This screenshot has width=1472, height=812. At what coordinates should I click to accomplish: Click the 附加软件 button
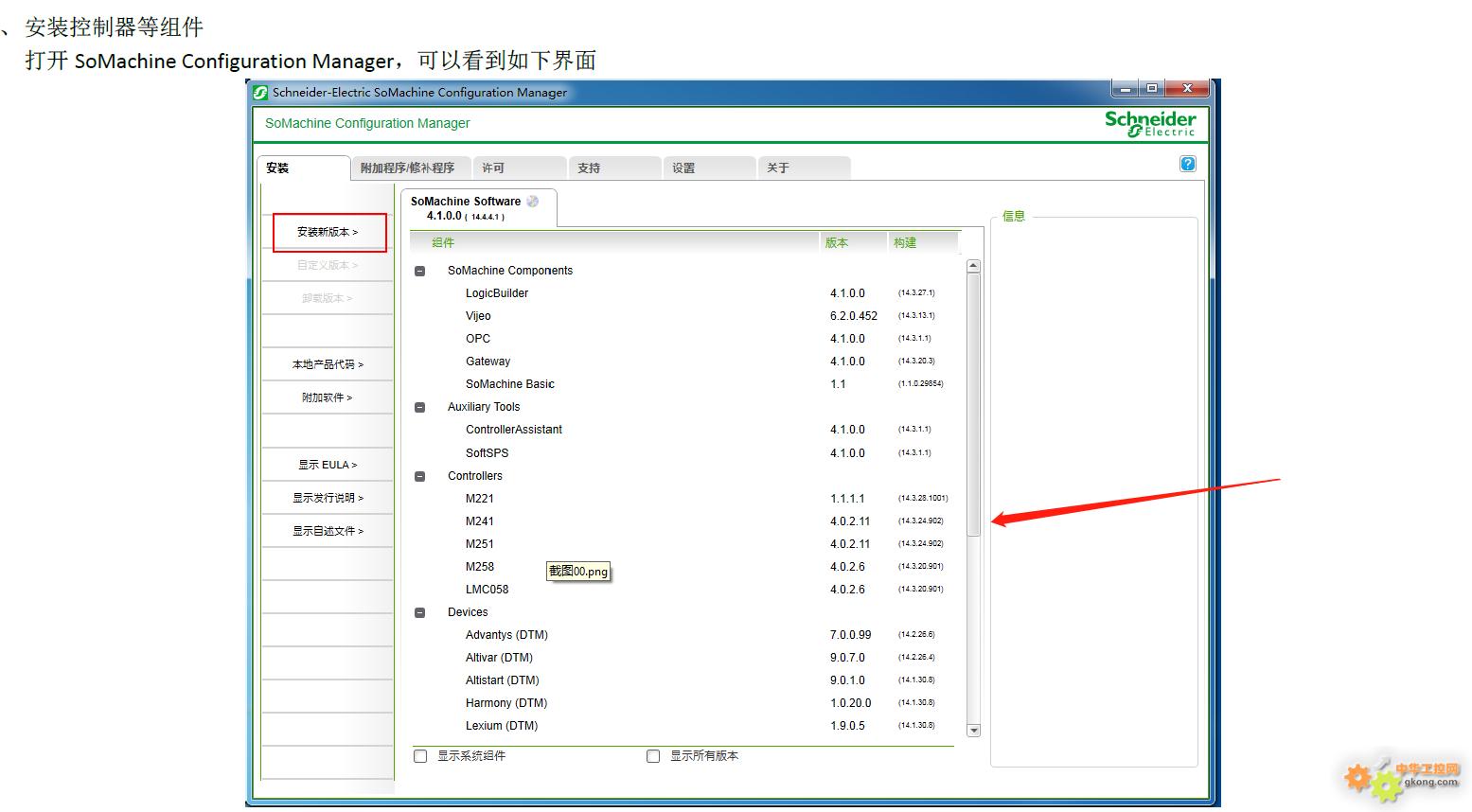point(328,397)
